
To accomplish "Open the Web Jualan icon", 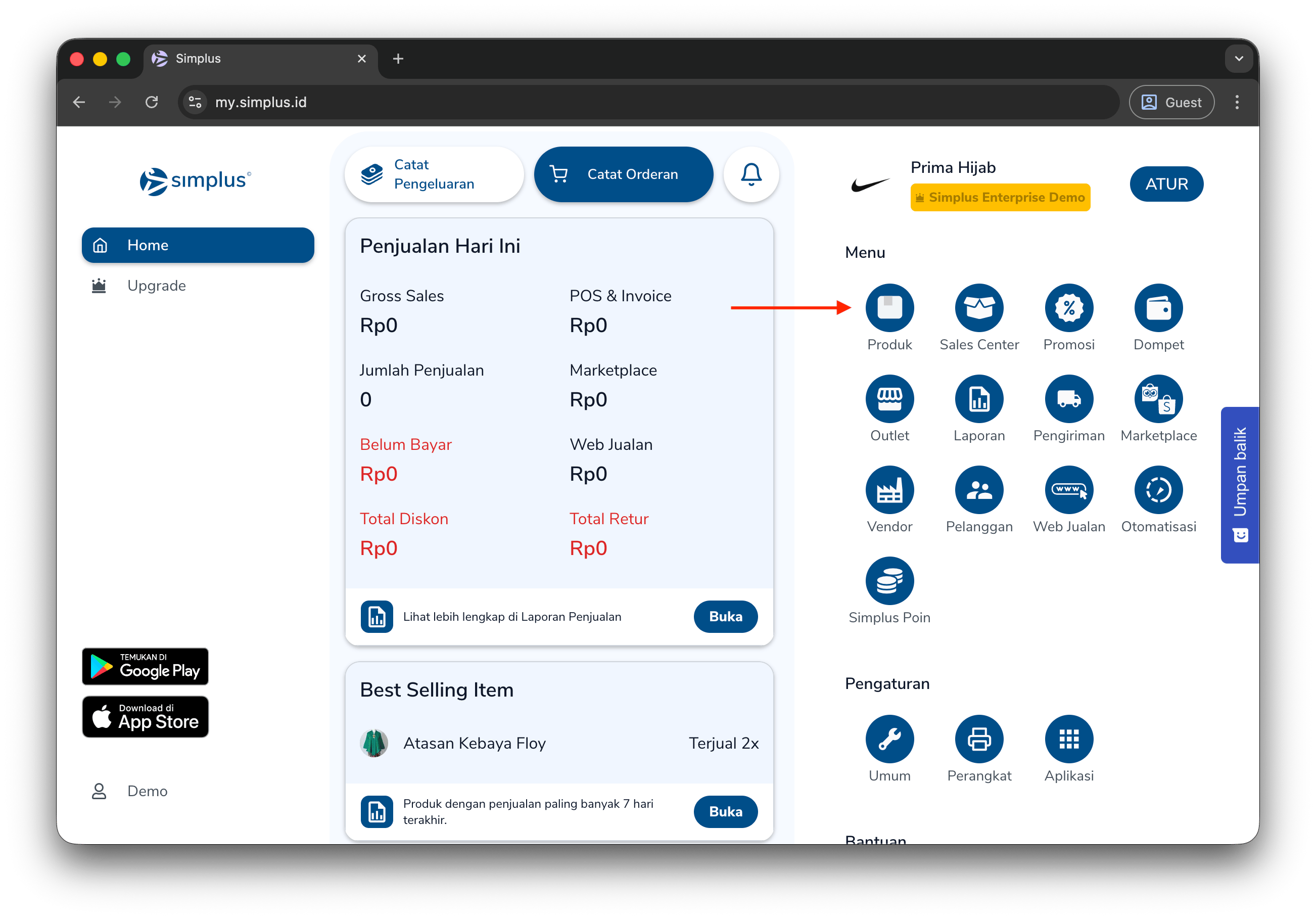I will (1069, 490).
